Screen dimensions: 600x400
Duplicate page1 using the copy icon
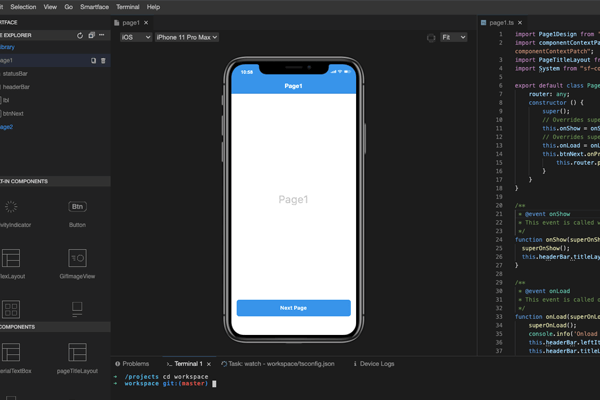[x=94, y=60]
